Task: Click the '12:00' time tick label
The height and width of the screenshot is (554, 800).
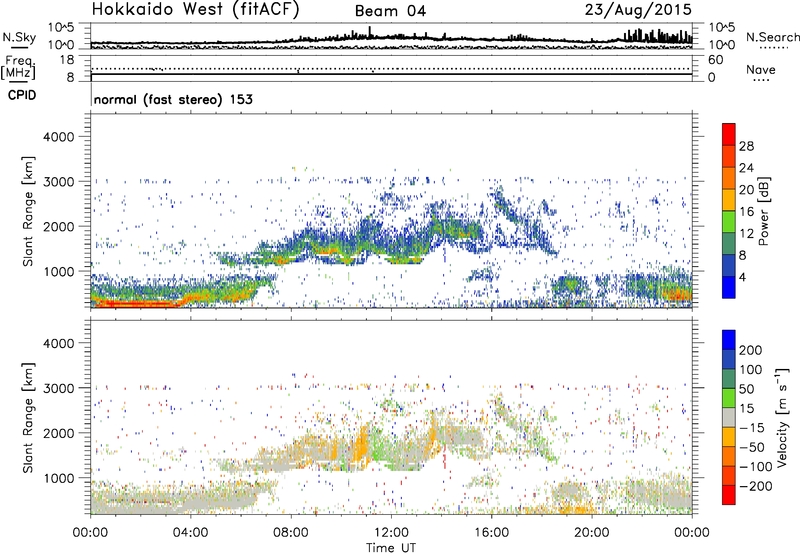Action: pos(391,533)
